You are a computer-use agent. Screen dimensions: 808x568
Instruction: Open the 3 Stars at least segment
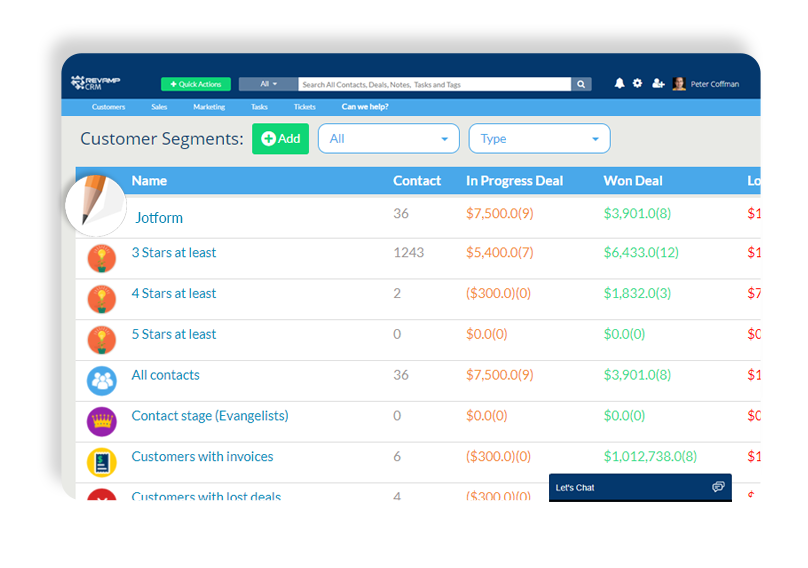(x=174, y=253)
